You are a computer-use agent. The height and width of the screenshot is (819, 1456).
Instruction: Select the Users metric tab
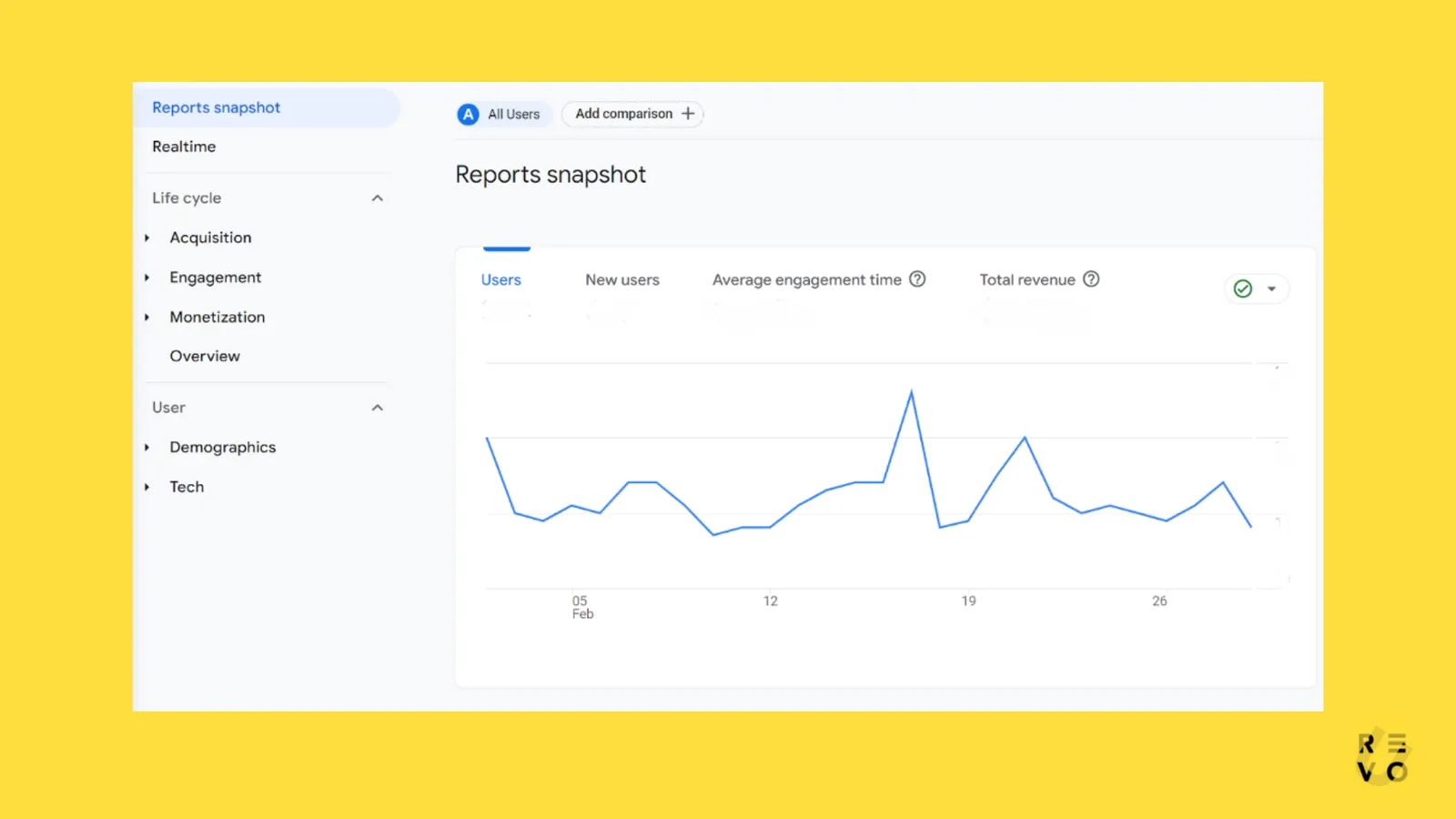(x=500, y=279)
